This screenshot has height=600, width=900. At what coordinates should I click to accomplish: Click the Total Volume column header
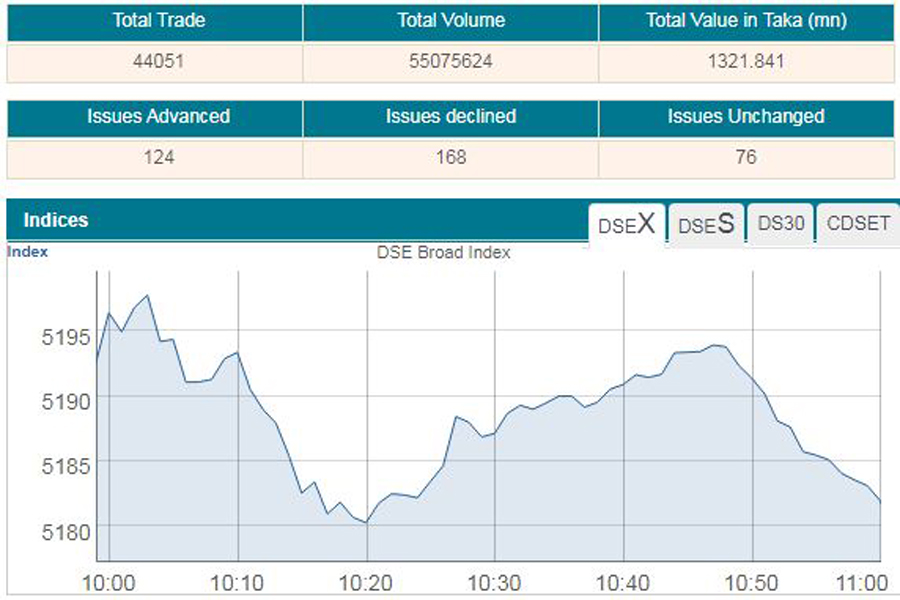pyautogui.click(x=451, y=20)
